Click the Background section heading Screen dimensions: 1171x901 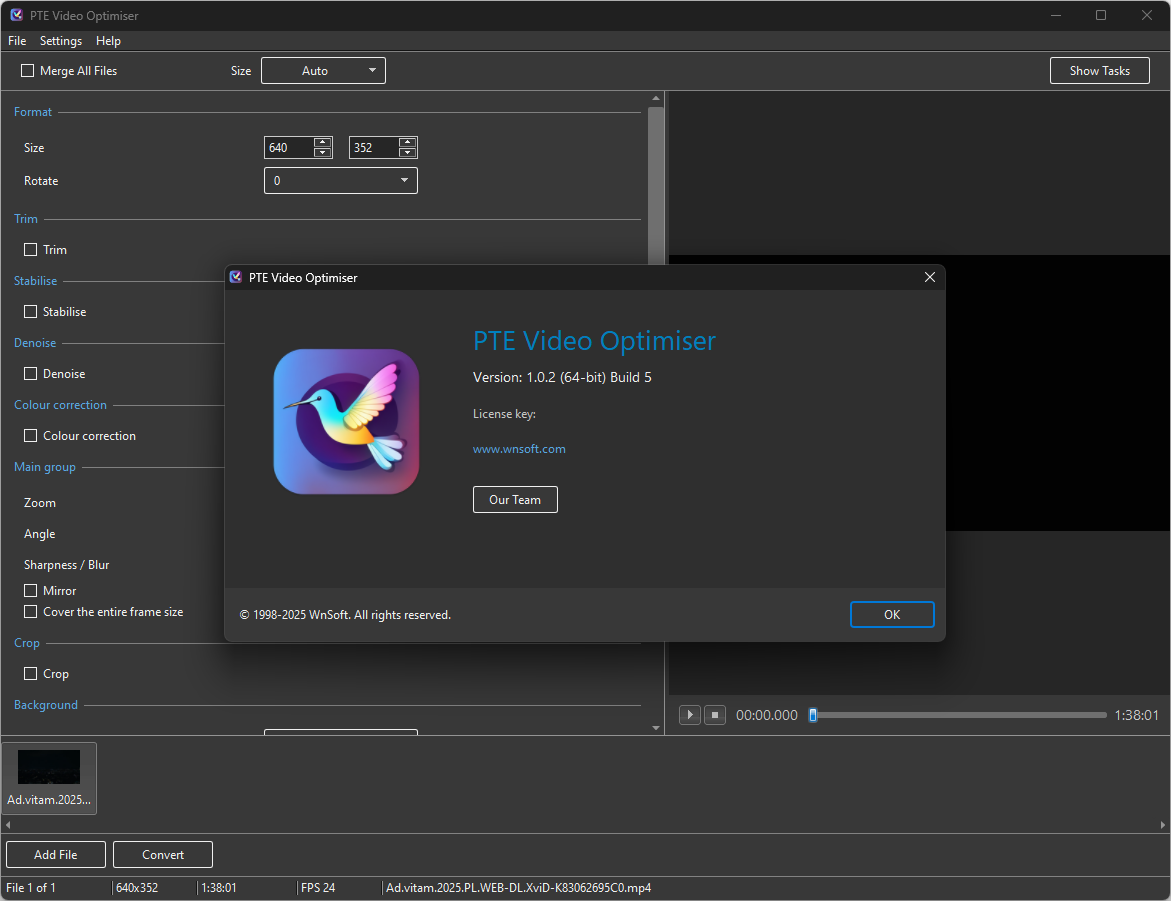point(46,705)
